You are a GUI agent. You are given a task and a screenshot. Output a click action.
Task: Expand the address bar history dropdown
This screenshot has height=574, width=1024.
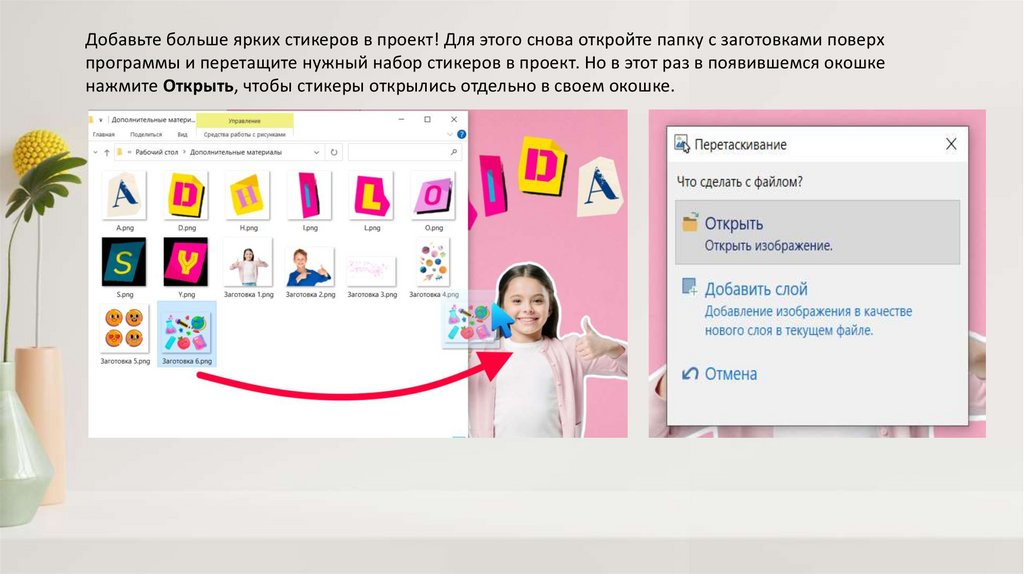pos(316,152)
